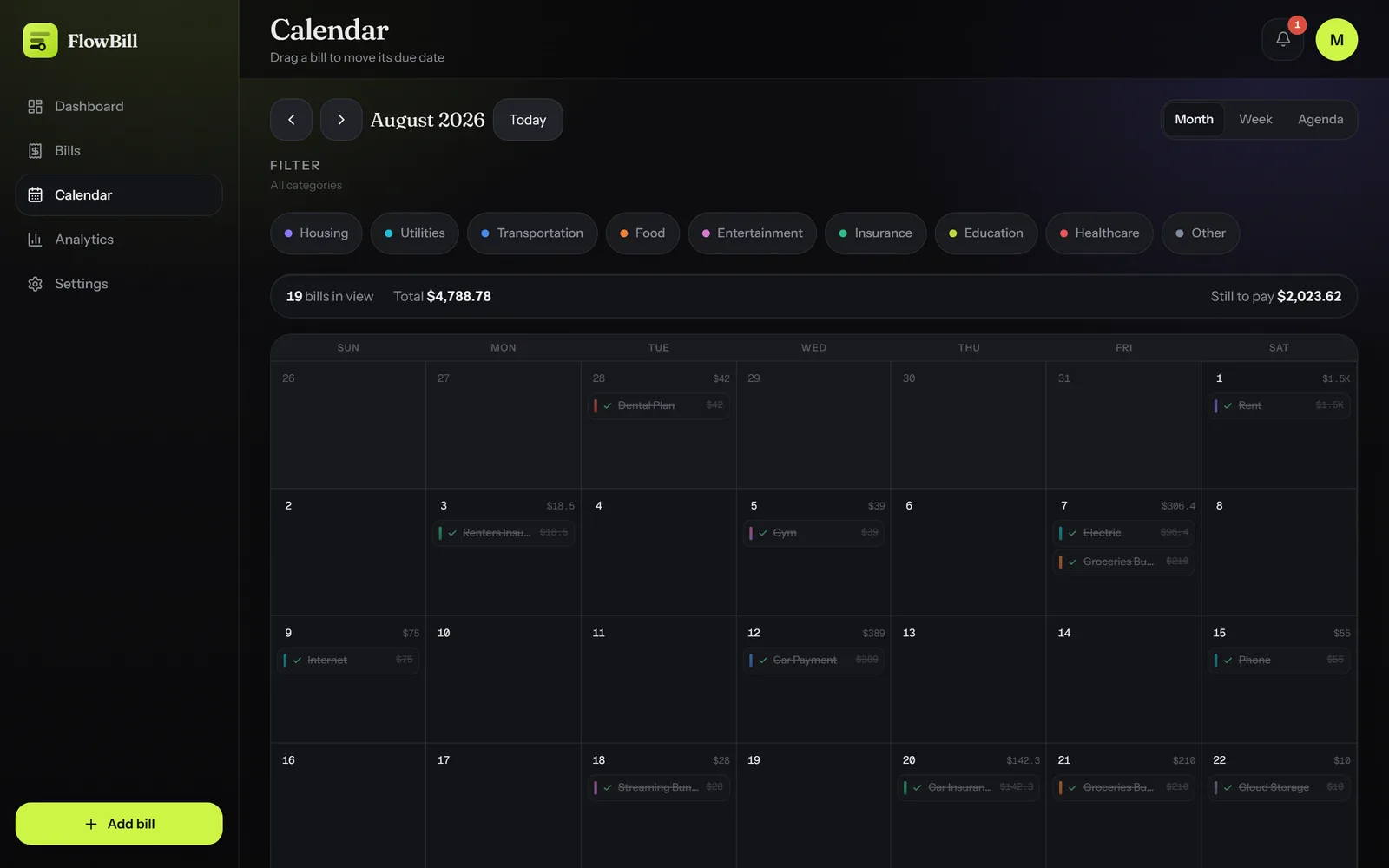Screen dimensions: 1389x868
Task: Open the Phone bill entry
Action: pos(1279,661)
